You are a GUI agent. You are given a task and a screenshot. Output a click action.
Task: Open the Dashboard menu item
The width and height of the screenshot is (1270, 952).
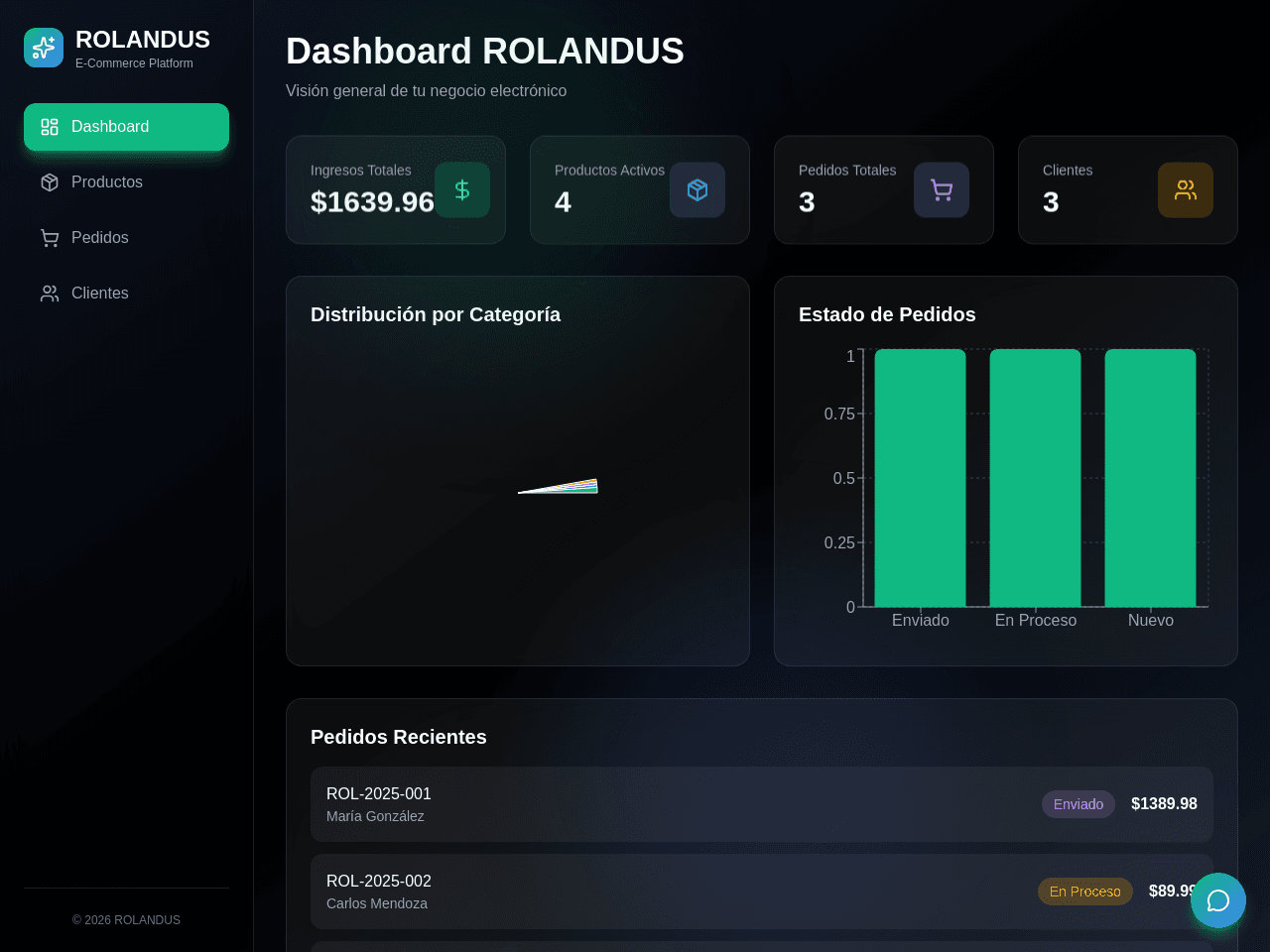126,127
